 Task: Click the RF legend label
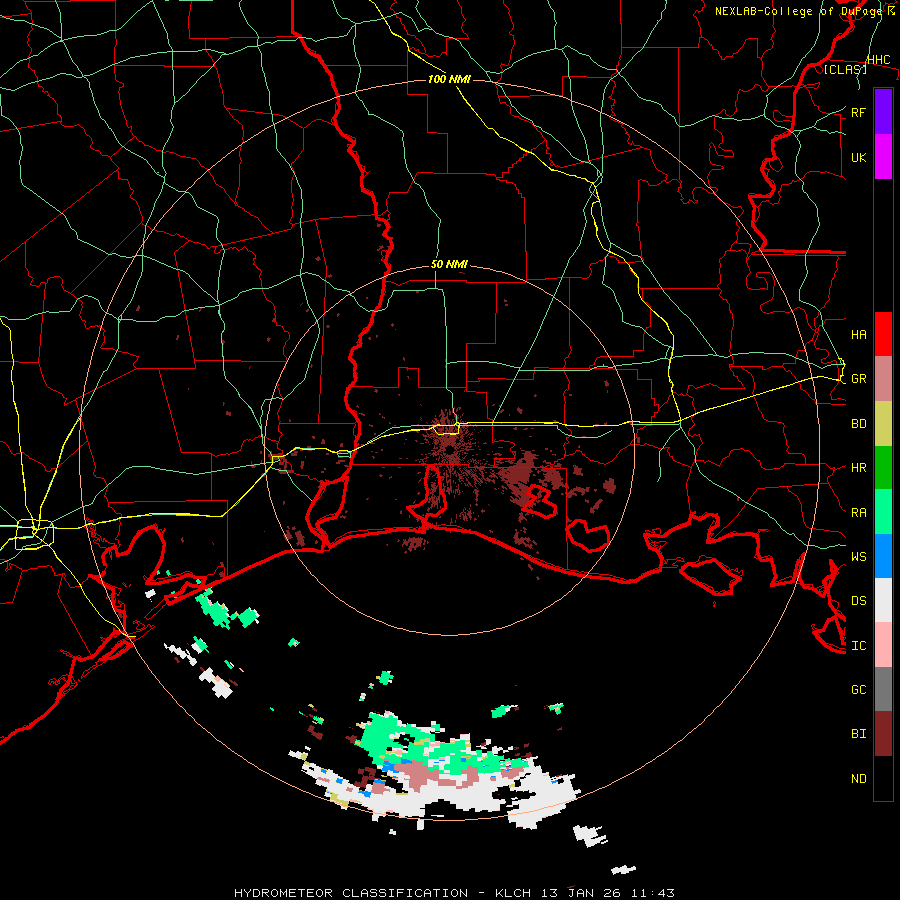click(x=858, y=112)
